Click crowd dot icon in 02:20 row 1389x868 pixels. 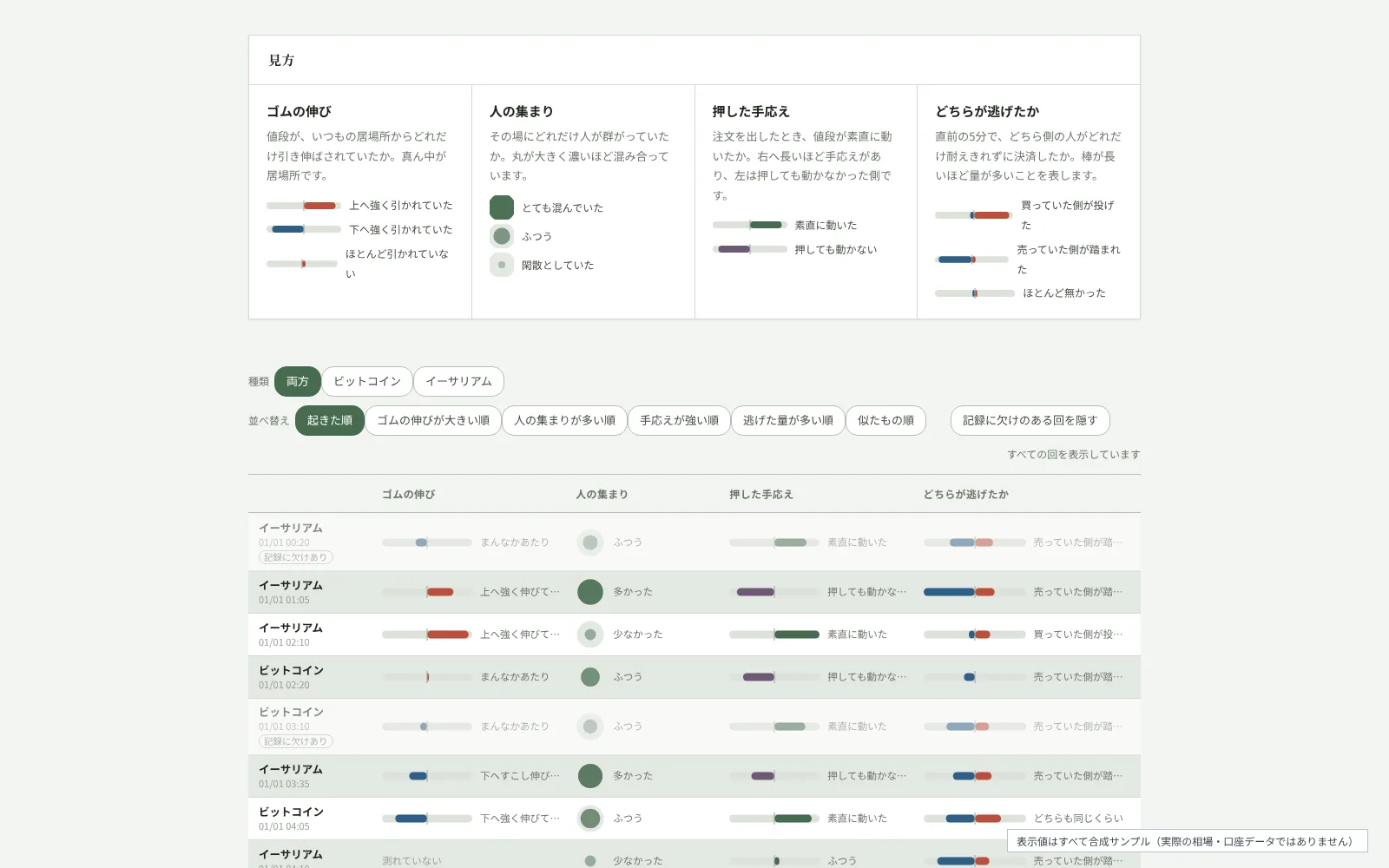[590, 677]
